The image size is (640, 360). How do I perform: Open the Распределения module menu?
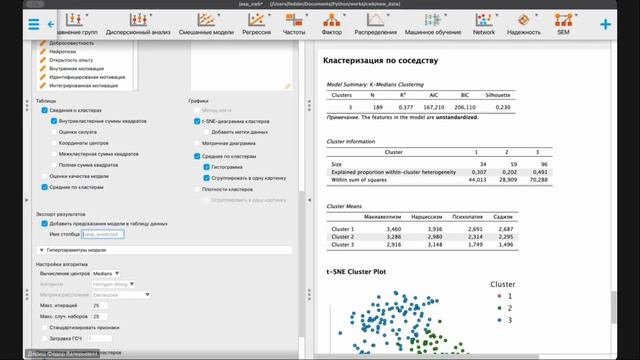375,24
